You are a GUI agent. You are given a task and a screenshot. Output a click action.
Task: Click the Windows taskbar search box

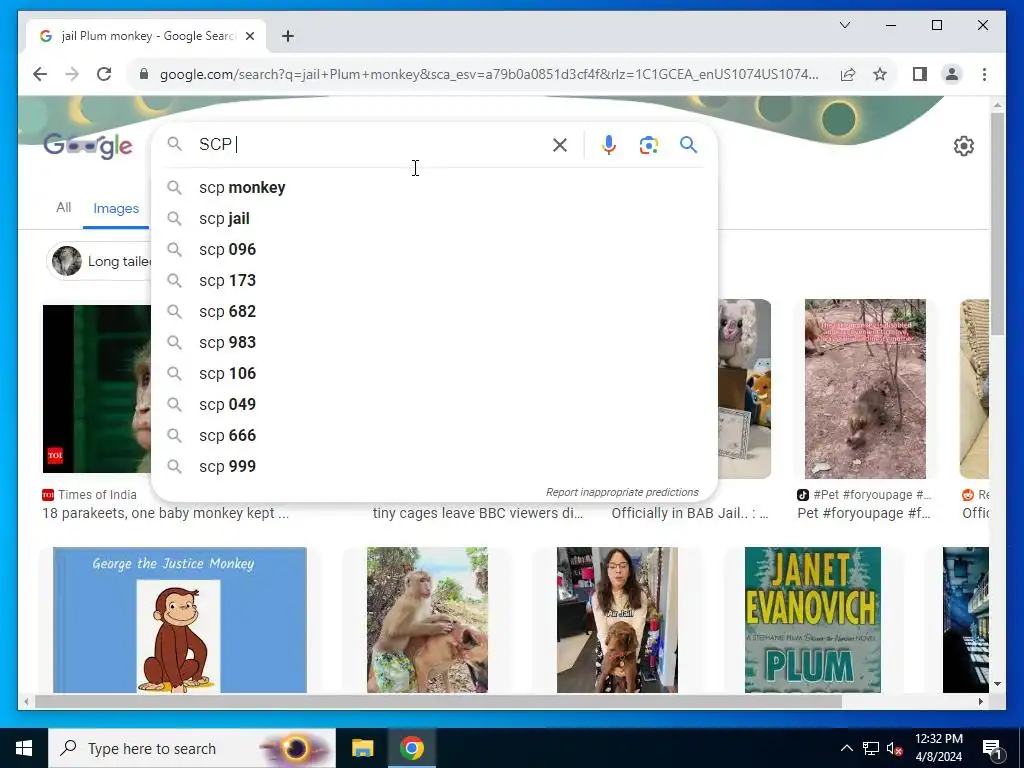(x=192, y=748)
